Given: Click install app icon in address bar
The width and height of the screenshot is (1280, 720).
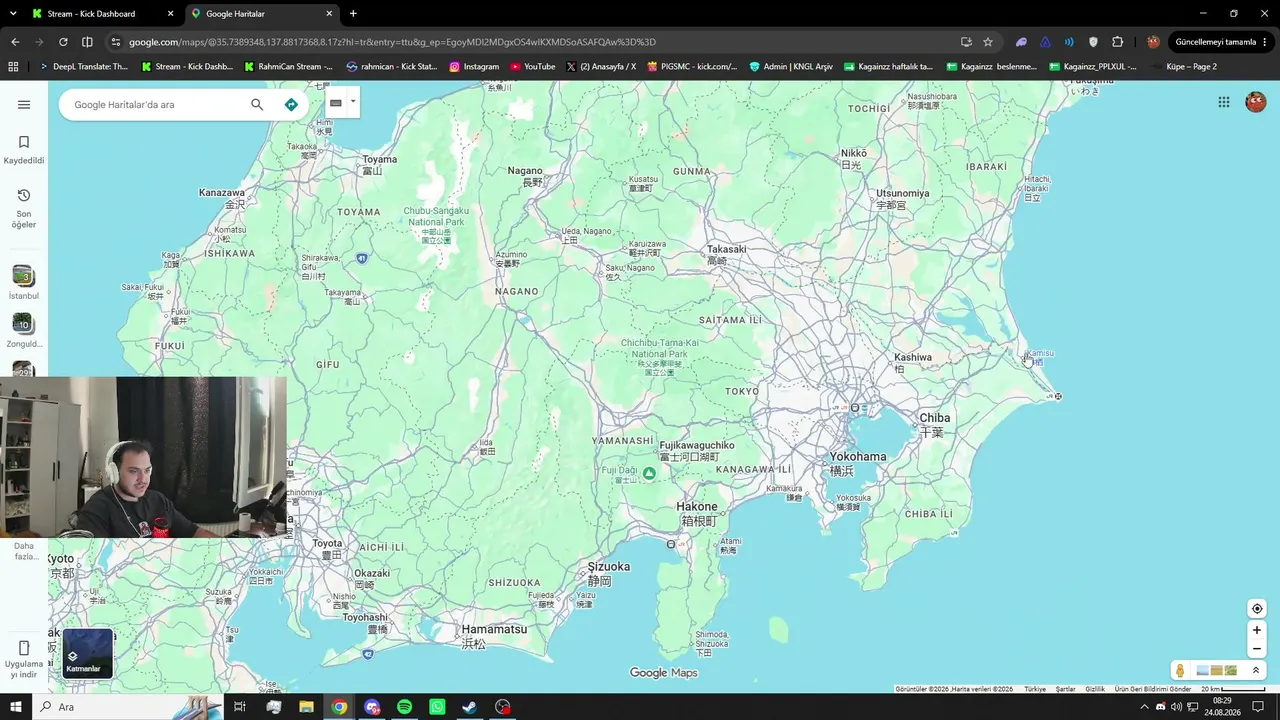Looking at the screenshot, I should pyautogui.click(x=966, y=42).
